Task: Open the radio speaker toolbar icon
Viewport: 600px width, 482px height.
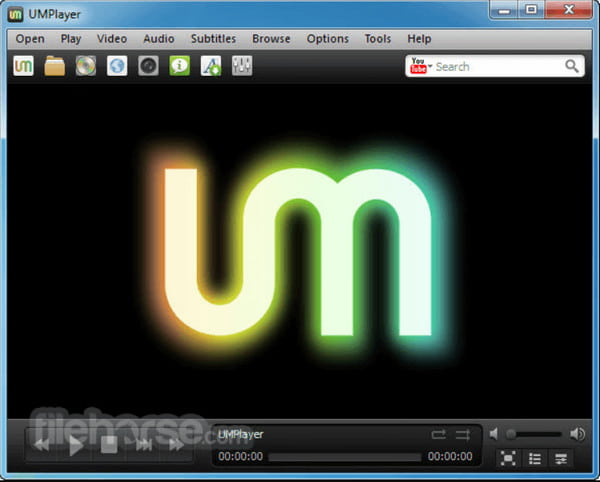Action: coord(148,66)
